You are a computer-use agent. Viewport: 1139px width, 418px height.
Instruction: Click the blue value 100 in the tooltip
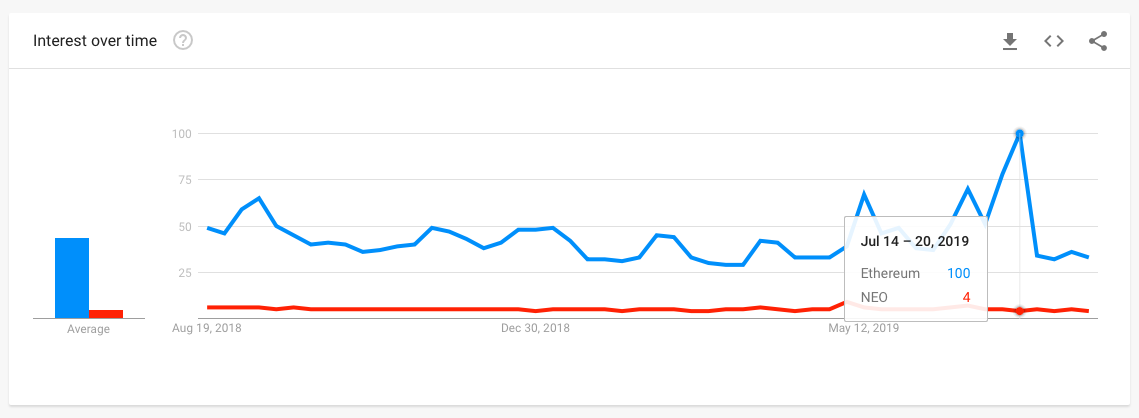pos(958,273)
